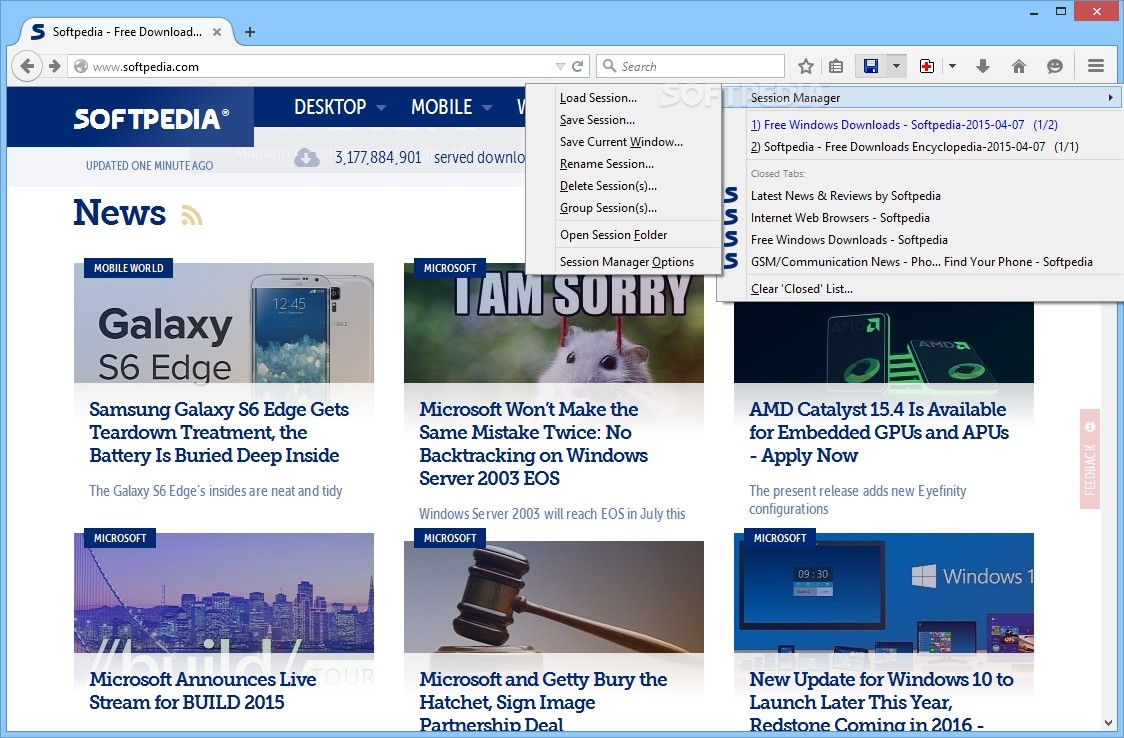This screenshot has height=738, width=1124.
Task: Open the Session Manager toolbar dropdown arrow
Action: (x=896, y=66)
